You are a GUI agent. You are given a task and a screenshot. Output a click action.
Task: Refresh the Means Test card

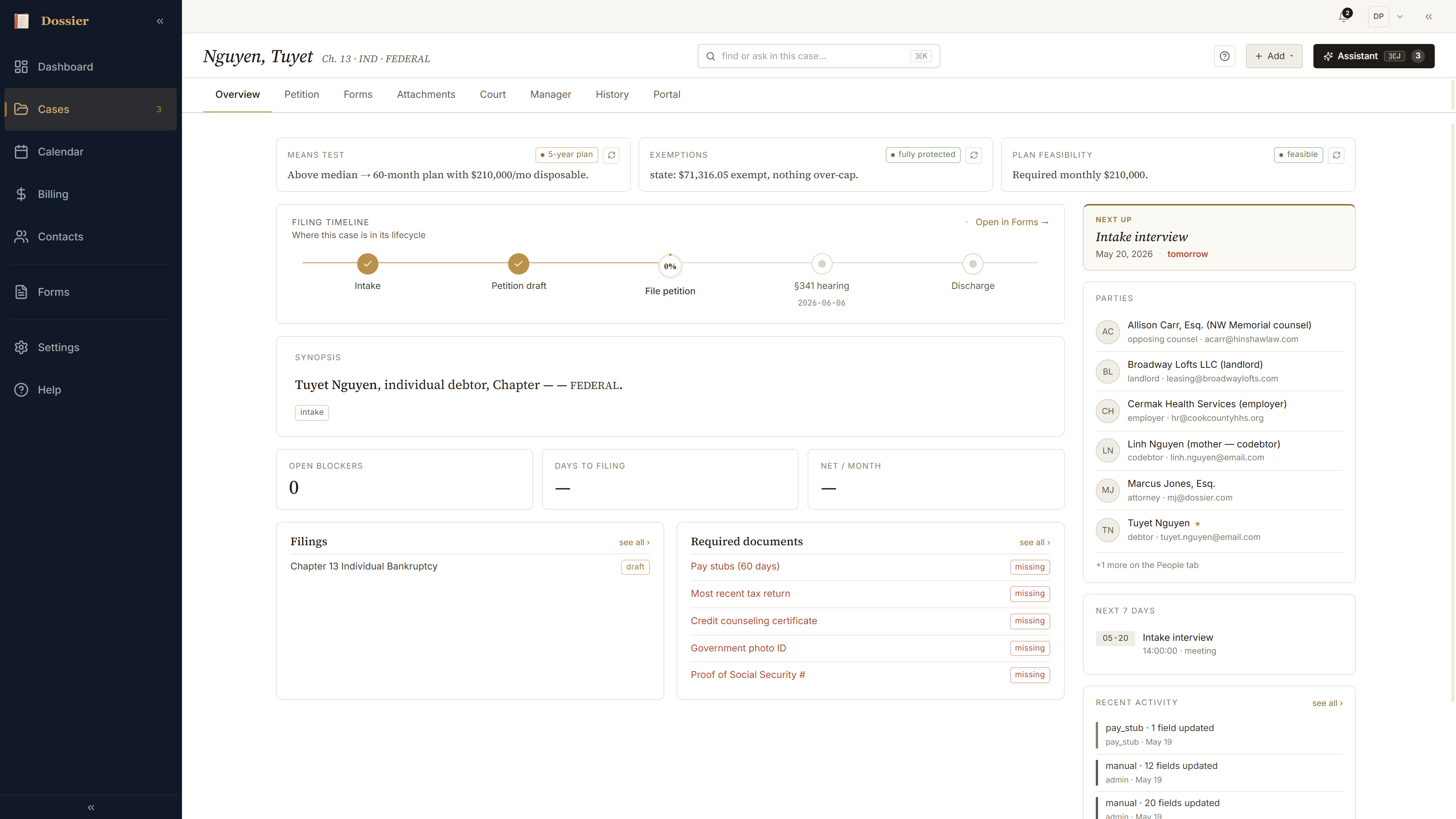pos(611,155)
